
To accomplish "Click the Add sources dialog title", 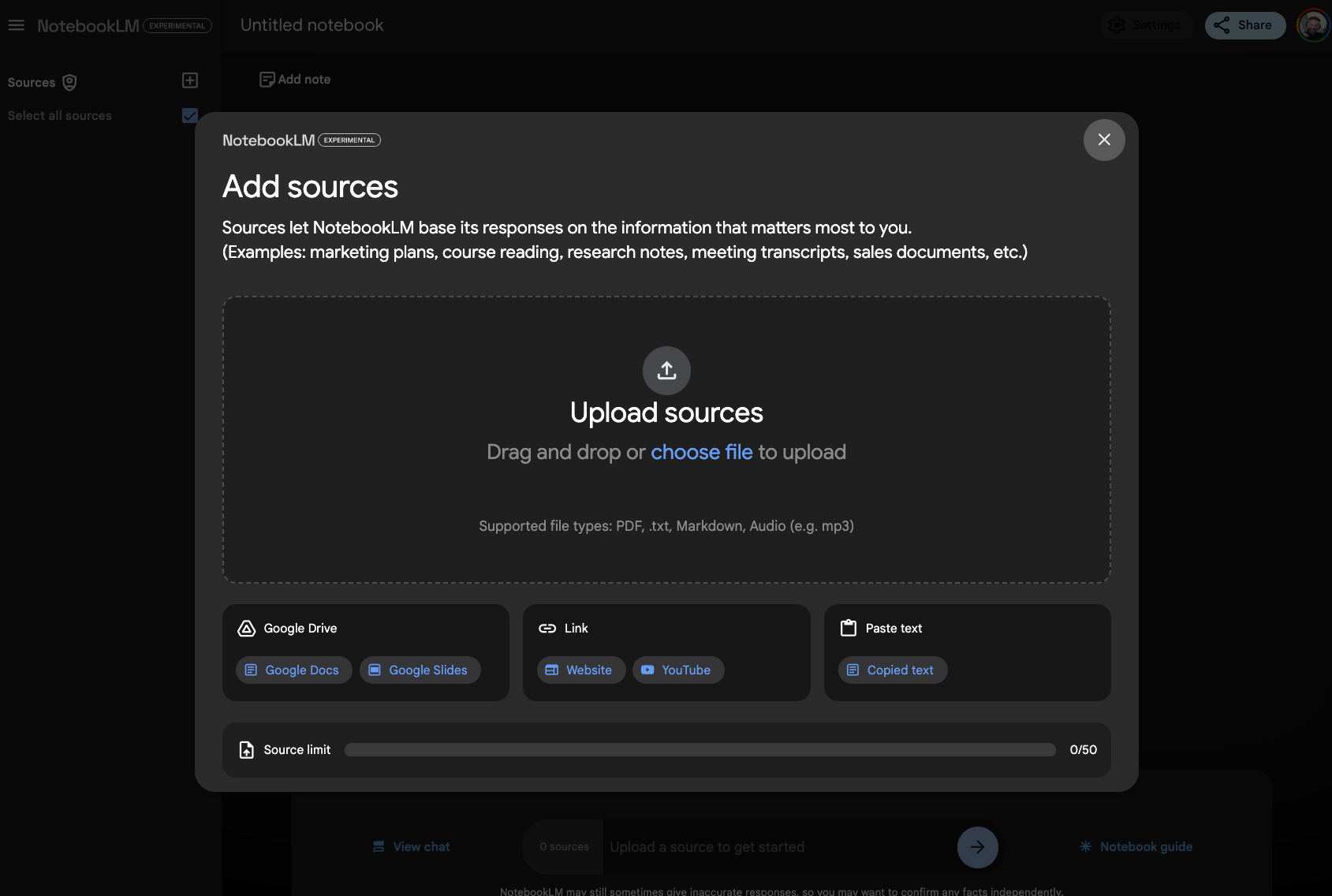I will coord(310,187).
